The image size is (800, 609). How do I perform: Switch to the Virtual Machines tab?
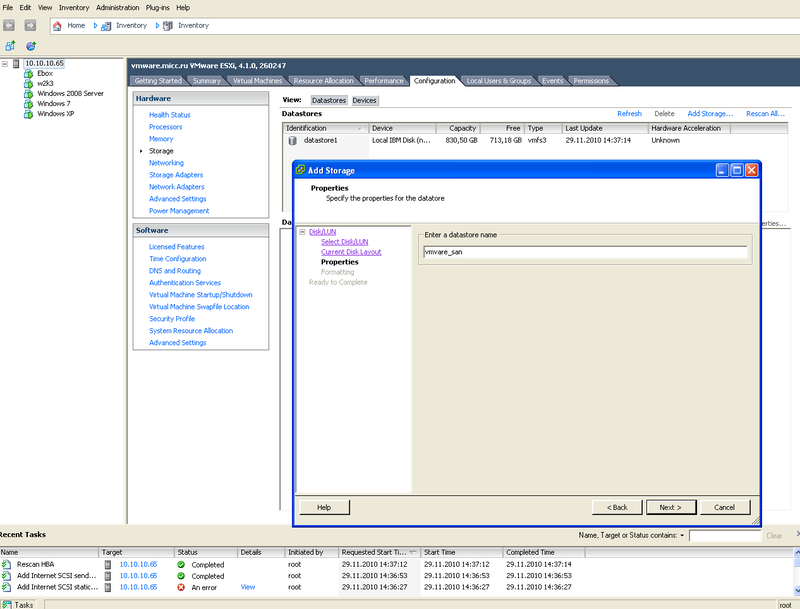[x=257, y=81]
